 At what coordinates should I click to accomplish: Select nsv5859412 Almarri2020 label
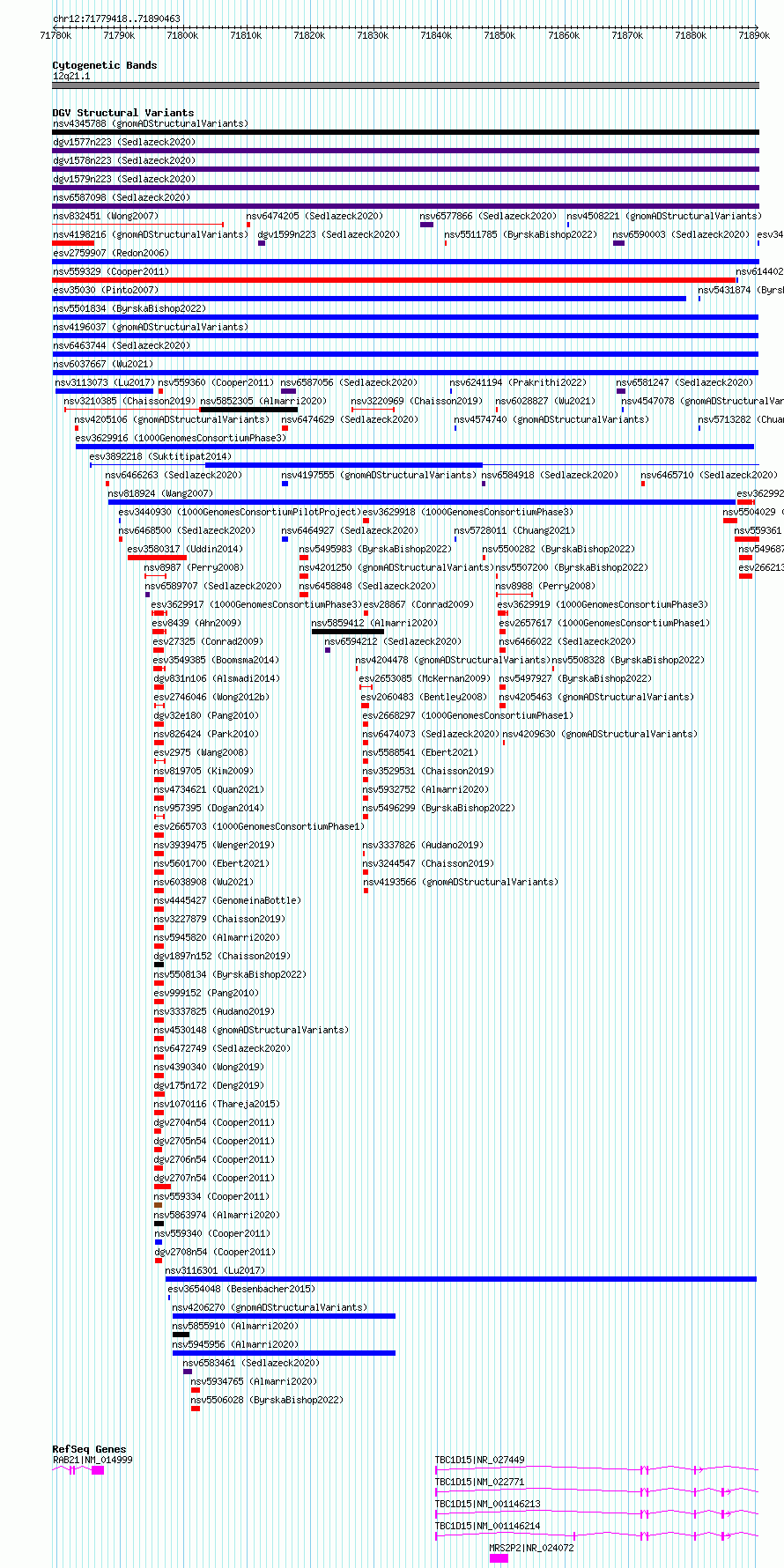pos(374,623)
